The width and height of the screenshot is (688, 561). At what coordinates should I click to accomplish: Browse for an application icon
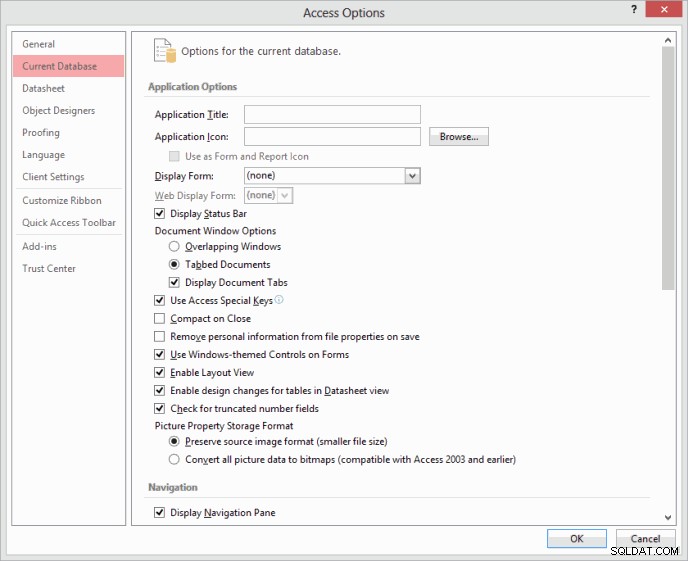pos(459,136)
